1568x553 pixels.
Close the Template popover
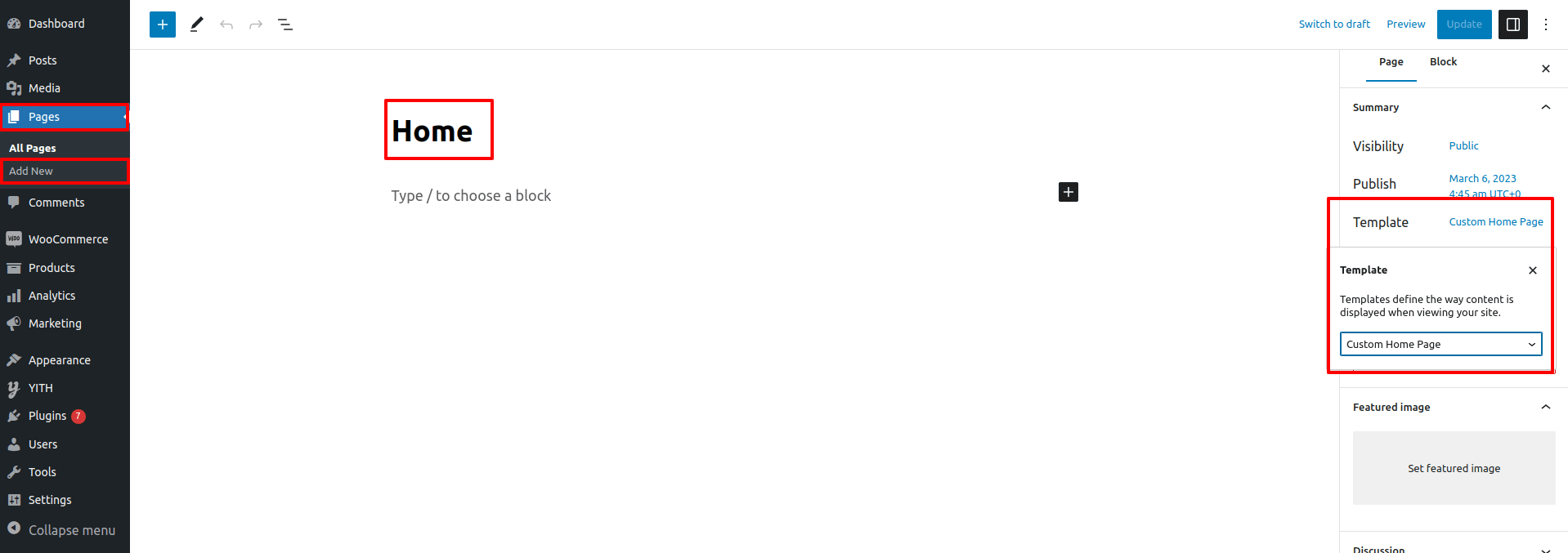click(1532, 270)
